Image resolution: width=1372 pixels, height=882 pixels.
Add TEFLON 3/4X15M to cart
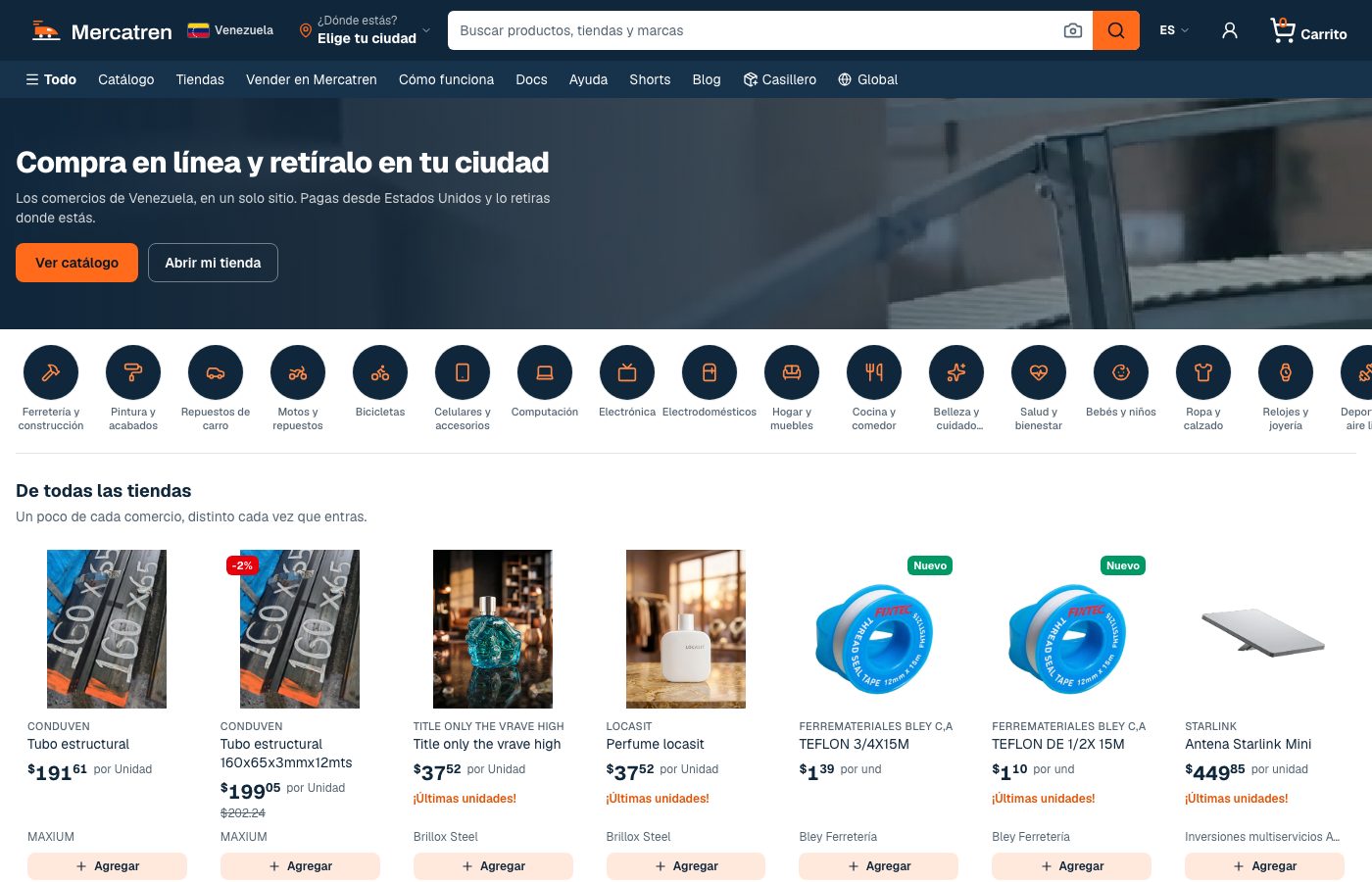pos(879,866)
